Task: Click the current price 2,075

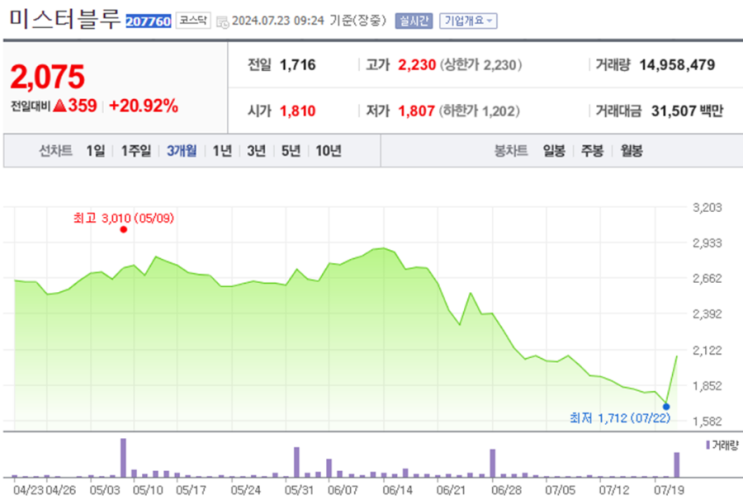Action: coord(47,77)
